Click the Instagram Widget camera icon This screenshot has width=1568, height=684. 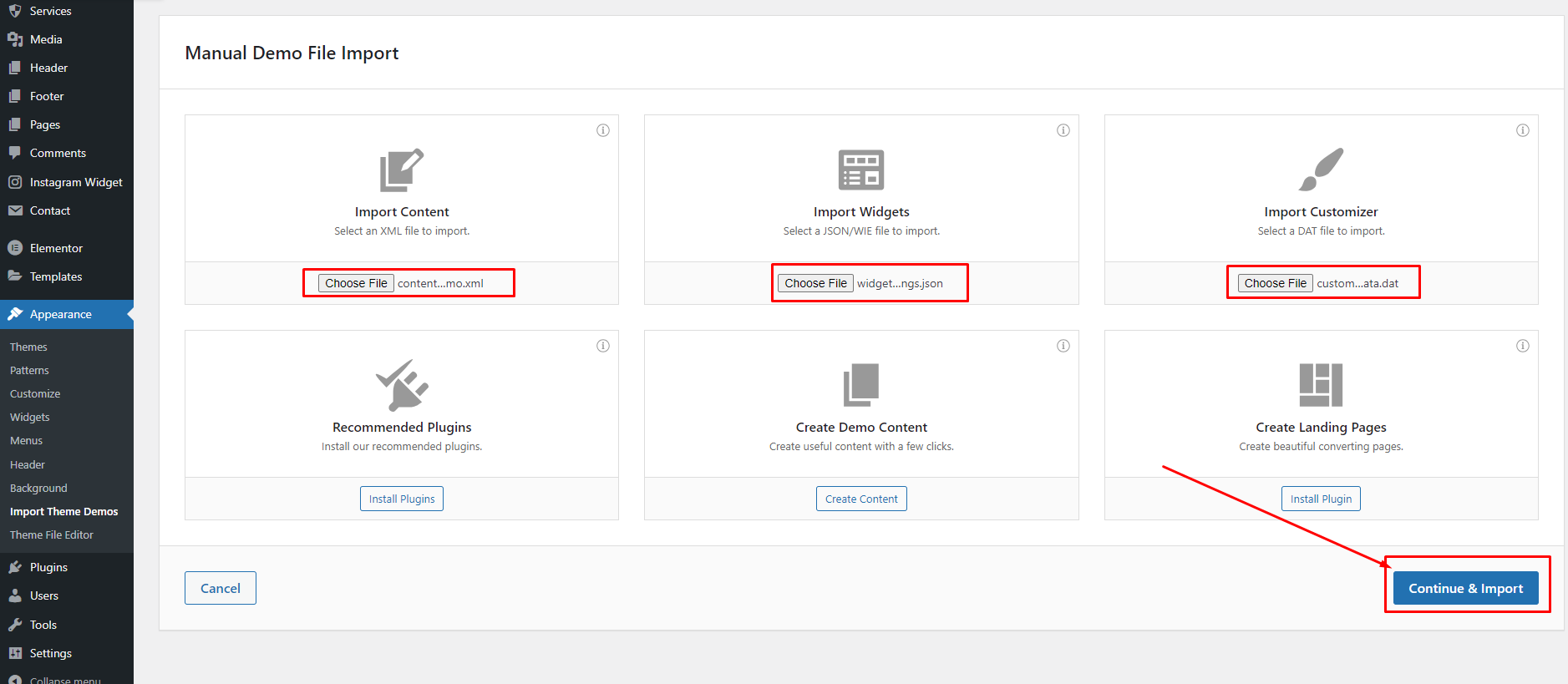tap(15, 182)
